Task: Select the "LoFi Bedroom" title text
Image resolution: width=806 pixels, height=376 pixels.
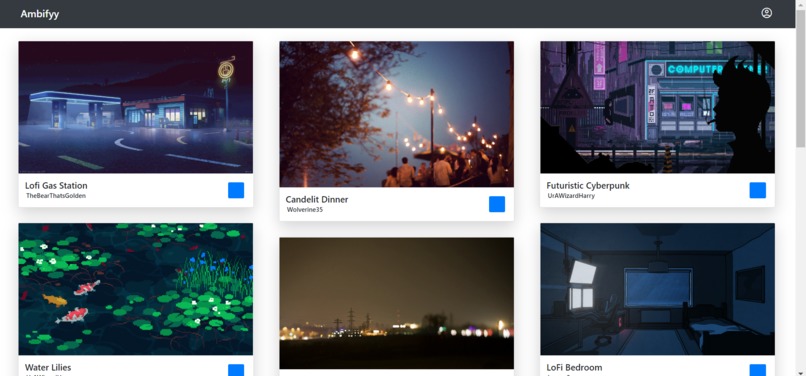Action: tap(574, 368)
